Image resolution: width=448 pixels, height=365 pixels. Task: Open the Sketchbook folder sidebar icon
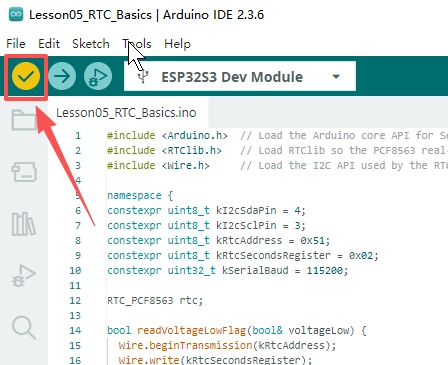24,120
